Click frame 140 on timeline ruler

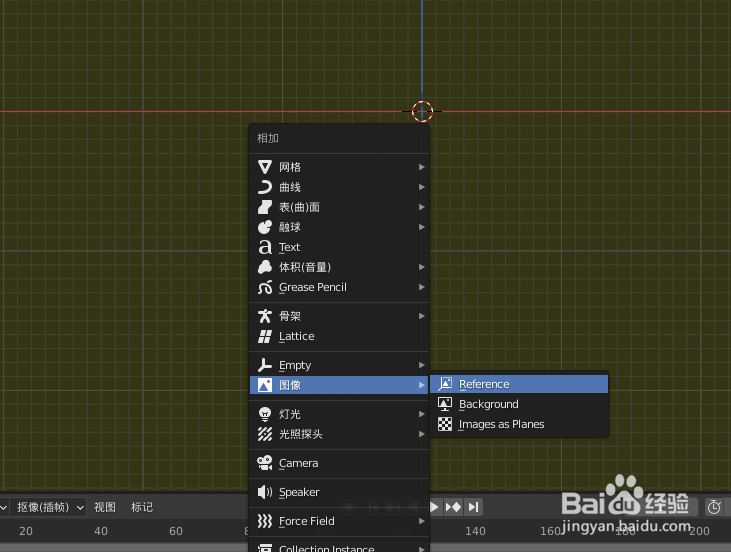475,531
